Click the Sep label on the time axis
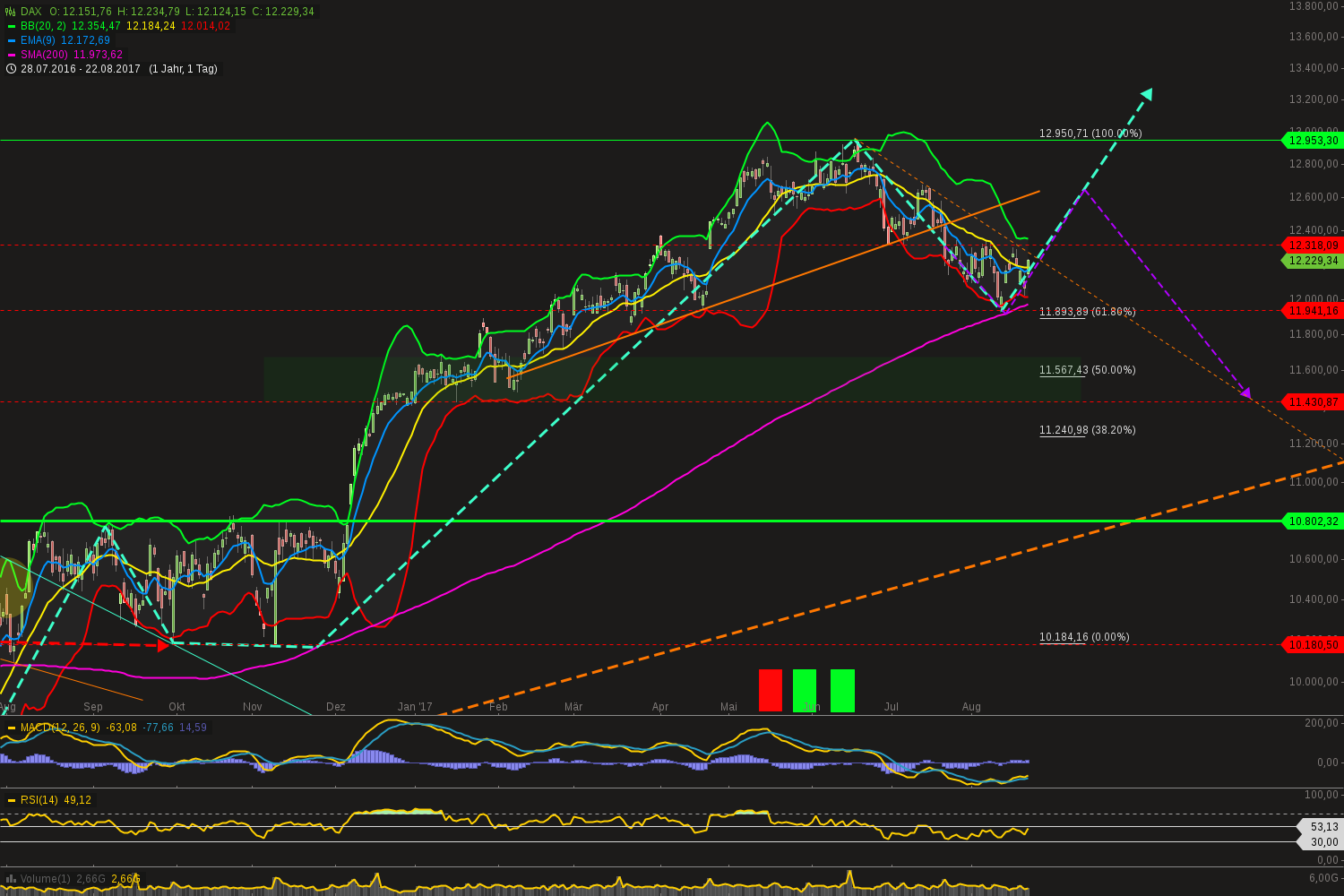The width and height of the screenshot is (1344, 896). coord(93,707)
